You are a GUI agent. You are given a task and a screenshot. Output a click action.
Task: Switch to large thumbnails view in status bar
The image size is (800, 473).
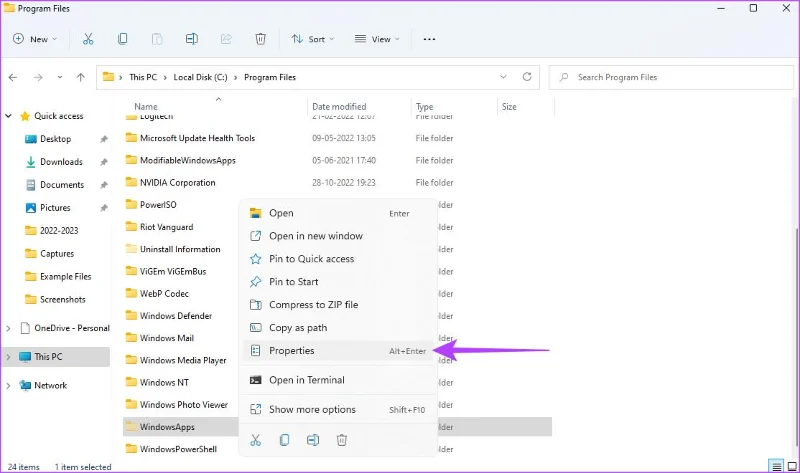tap(792, 466)
